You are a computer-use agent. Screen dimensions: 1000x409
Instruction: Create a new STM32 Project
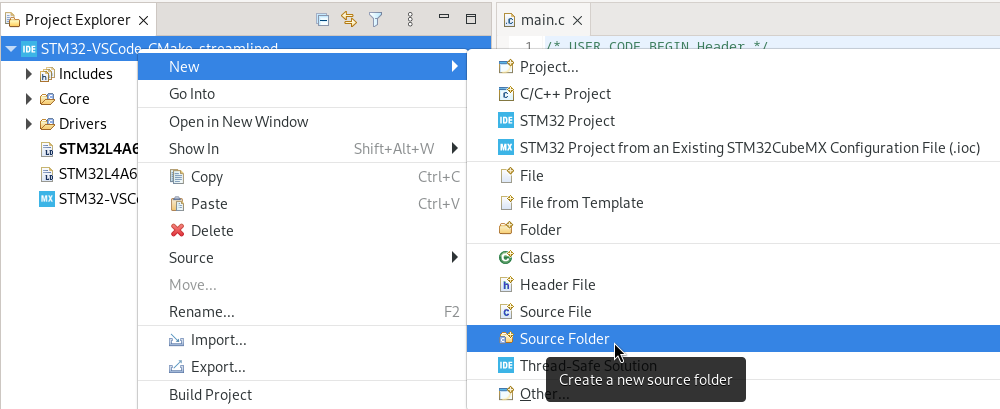click(733, 121)
